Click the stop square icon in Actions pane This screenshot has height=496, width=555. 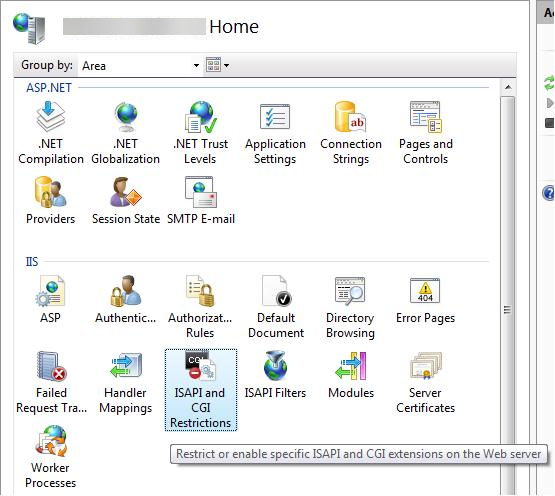point(550,123)
